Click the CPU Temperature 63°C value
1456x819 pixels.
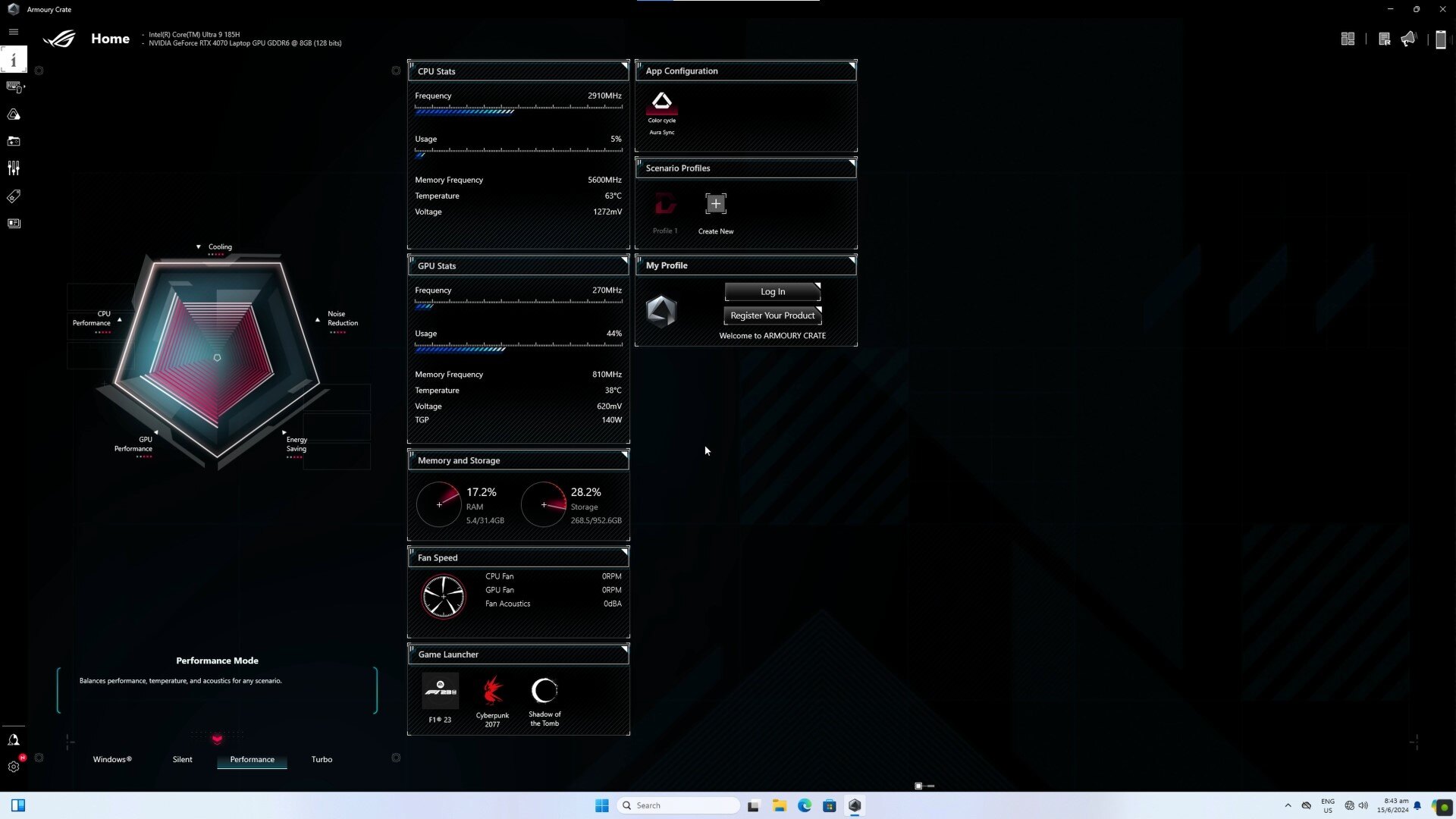613,196
